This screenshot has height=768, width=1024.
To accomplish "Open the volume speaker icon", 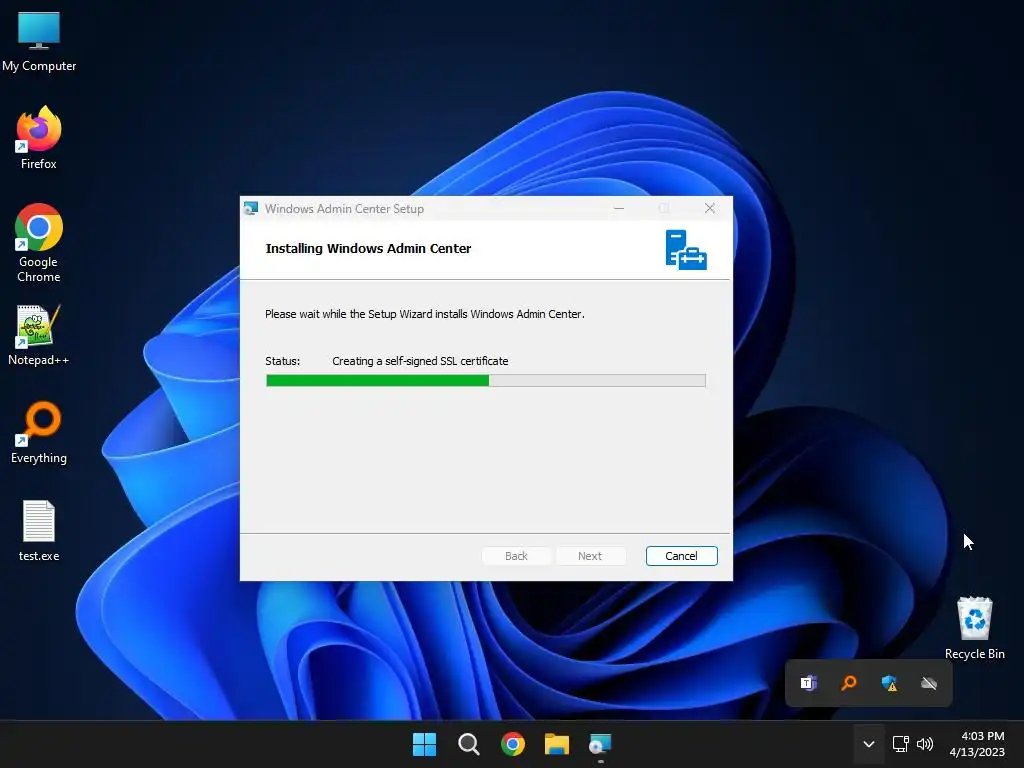I will (925, 744).
